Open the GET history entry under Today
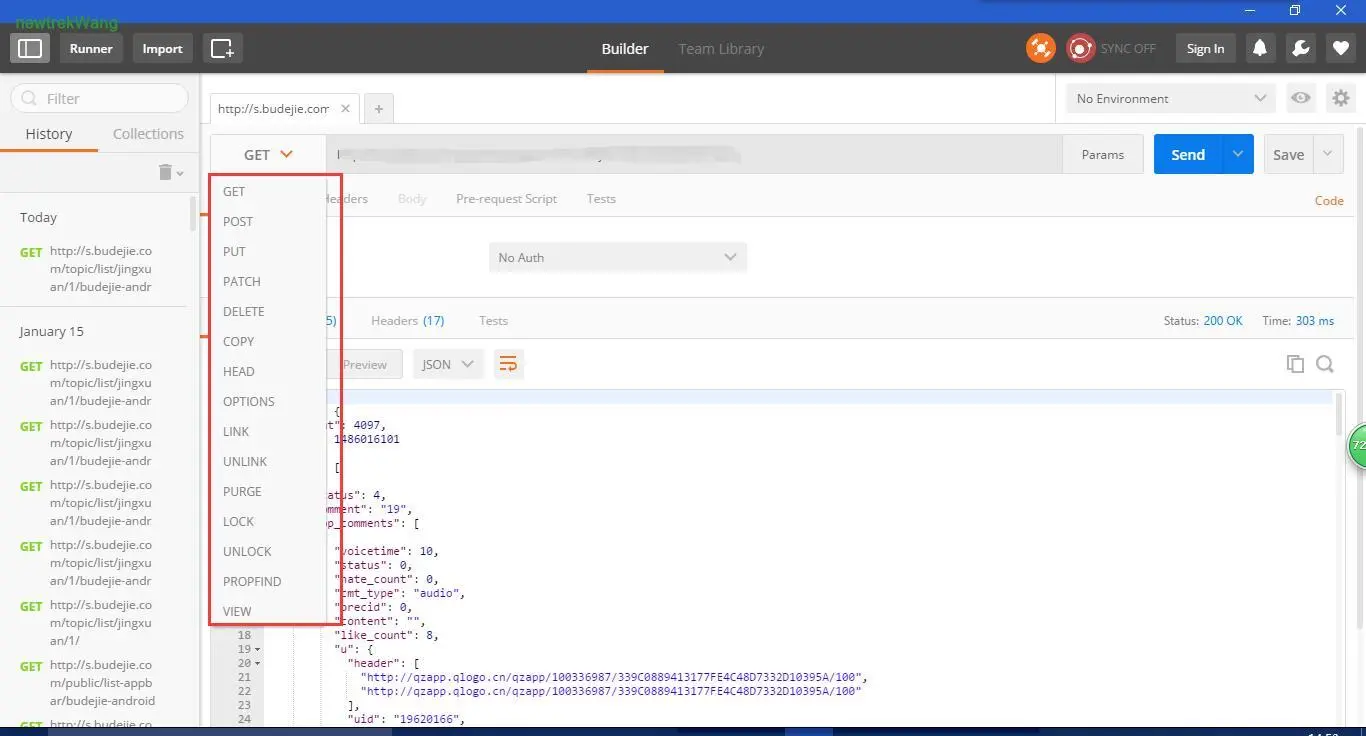The image size is (1366, 736). (94, 269)
